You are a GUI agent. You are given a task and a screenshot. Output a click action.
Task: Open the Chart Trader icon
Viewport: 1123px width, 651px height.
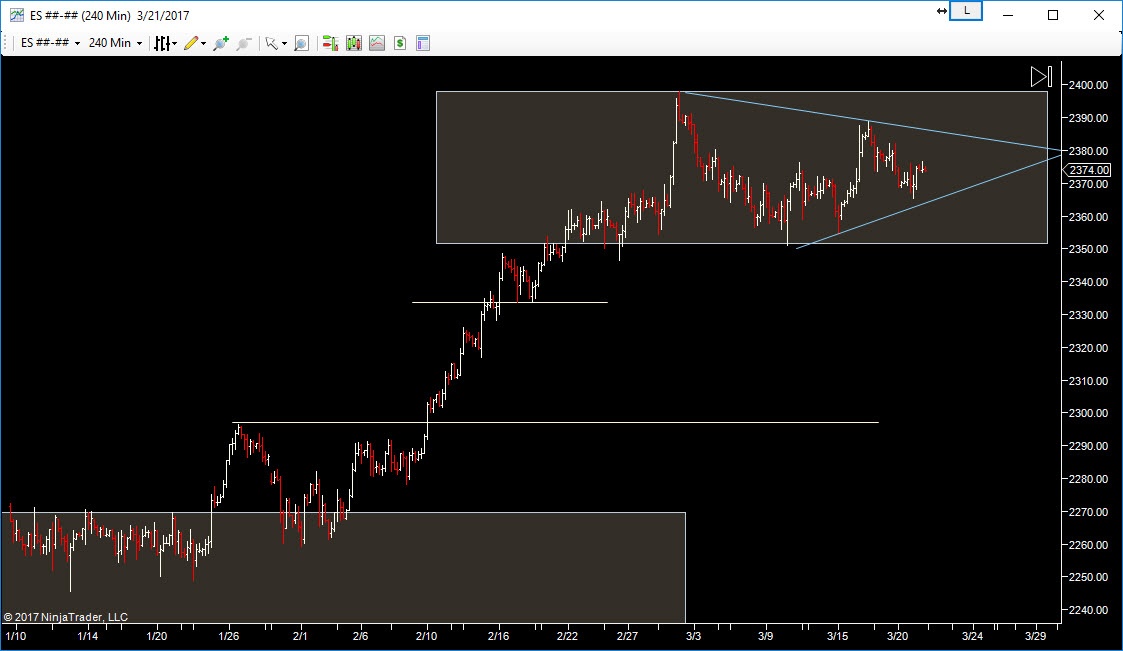point(329,43)
